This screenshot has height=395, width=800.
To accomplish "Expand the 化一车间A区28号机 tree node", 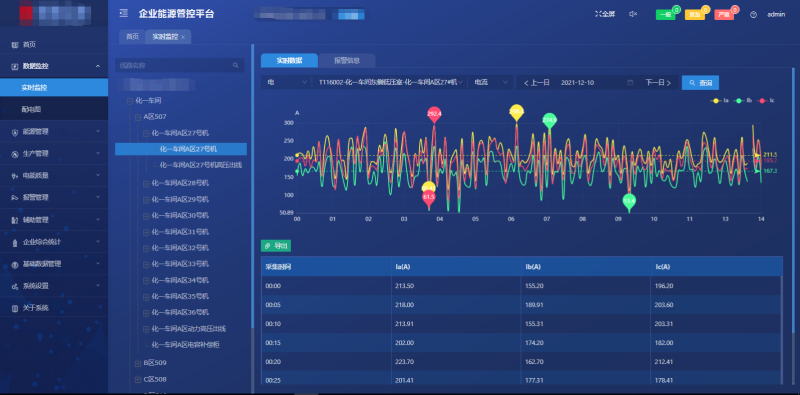I will pyautogui.click(x=146, y=183).
